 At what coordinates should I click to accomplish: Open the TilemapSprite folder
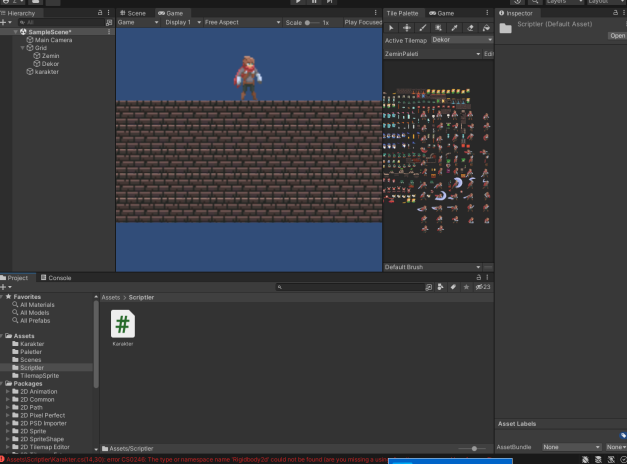tap(40, 376)
